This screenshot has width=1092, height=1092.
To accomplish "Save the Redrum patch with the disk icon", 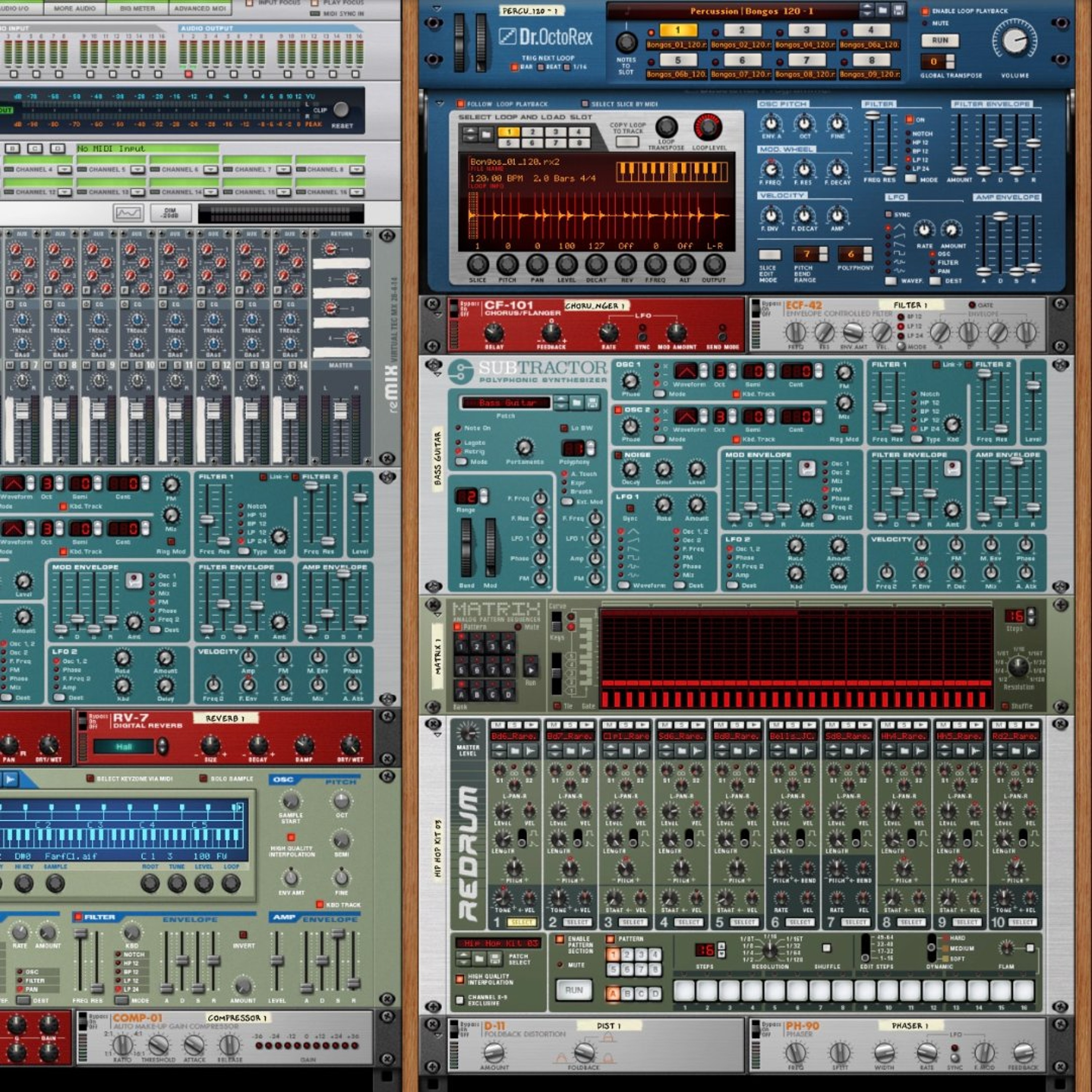I will pos(495,959).
